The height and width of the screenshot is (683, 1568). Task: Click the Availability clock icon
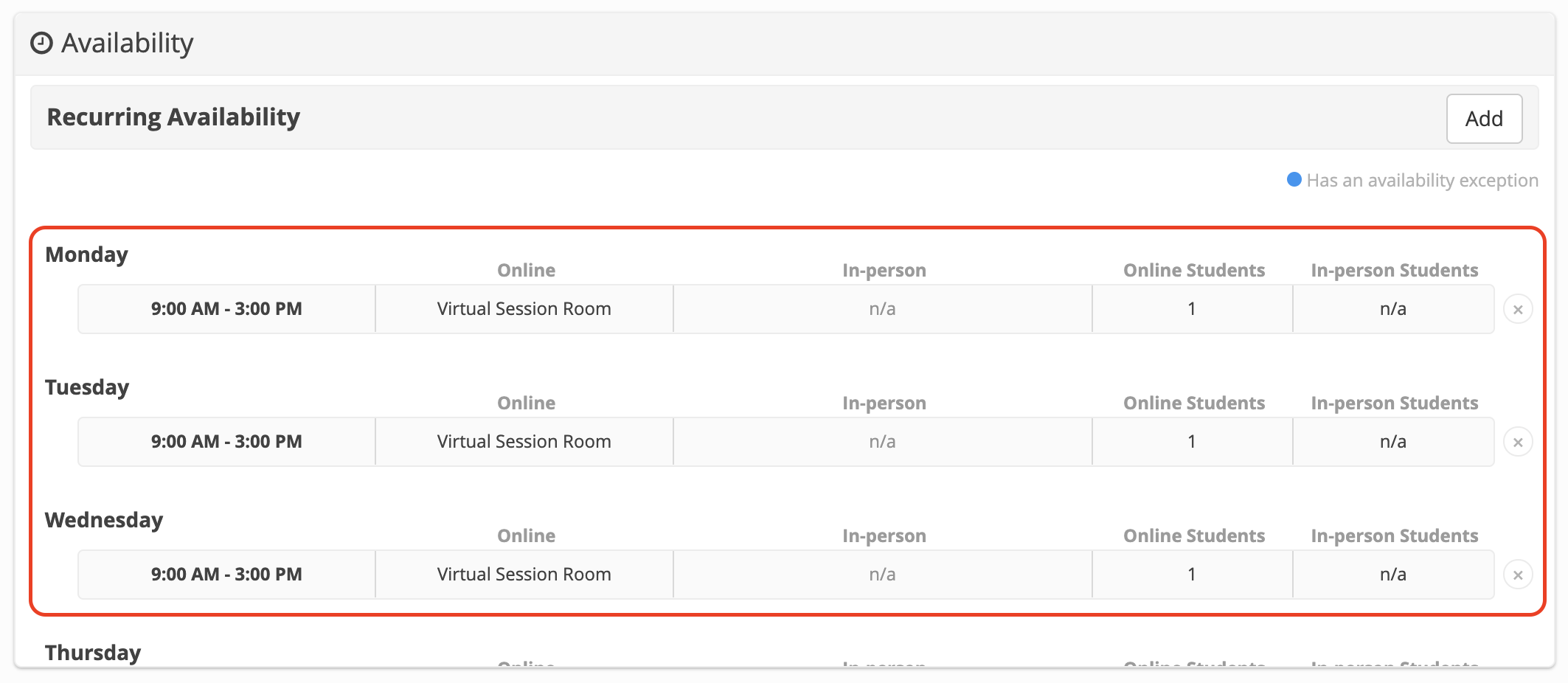coord(42,43)
